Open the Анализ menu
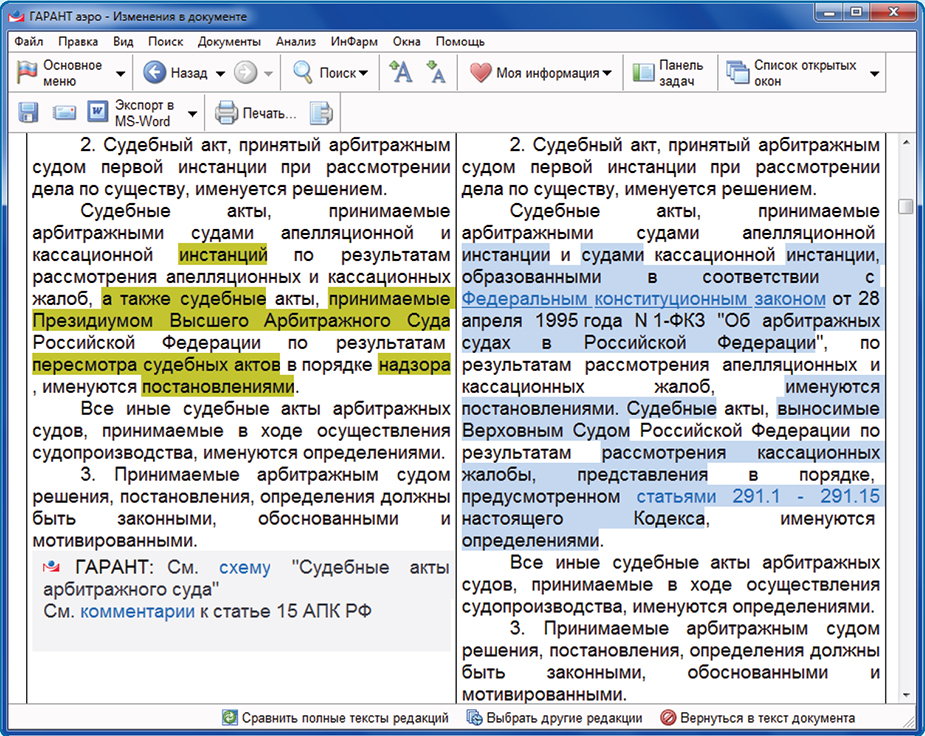This screenshot has width=925, height=736. coord(295,42)
